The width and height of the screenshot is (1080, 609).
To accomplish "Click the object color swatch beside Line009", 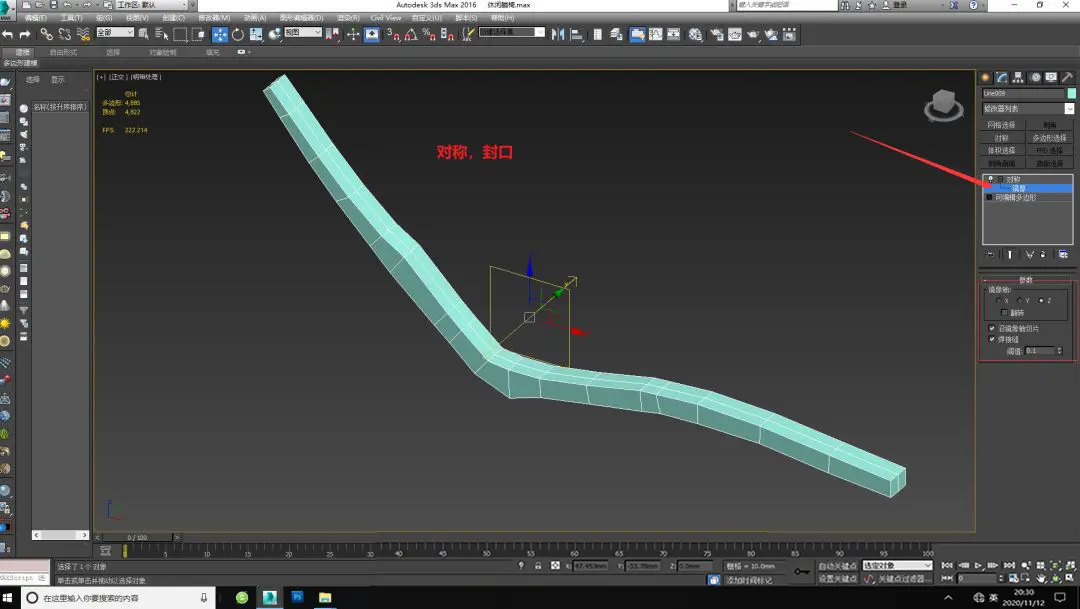I will coord(1071,93).
